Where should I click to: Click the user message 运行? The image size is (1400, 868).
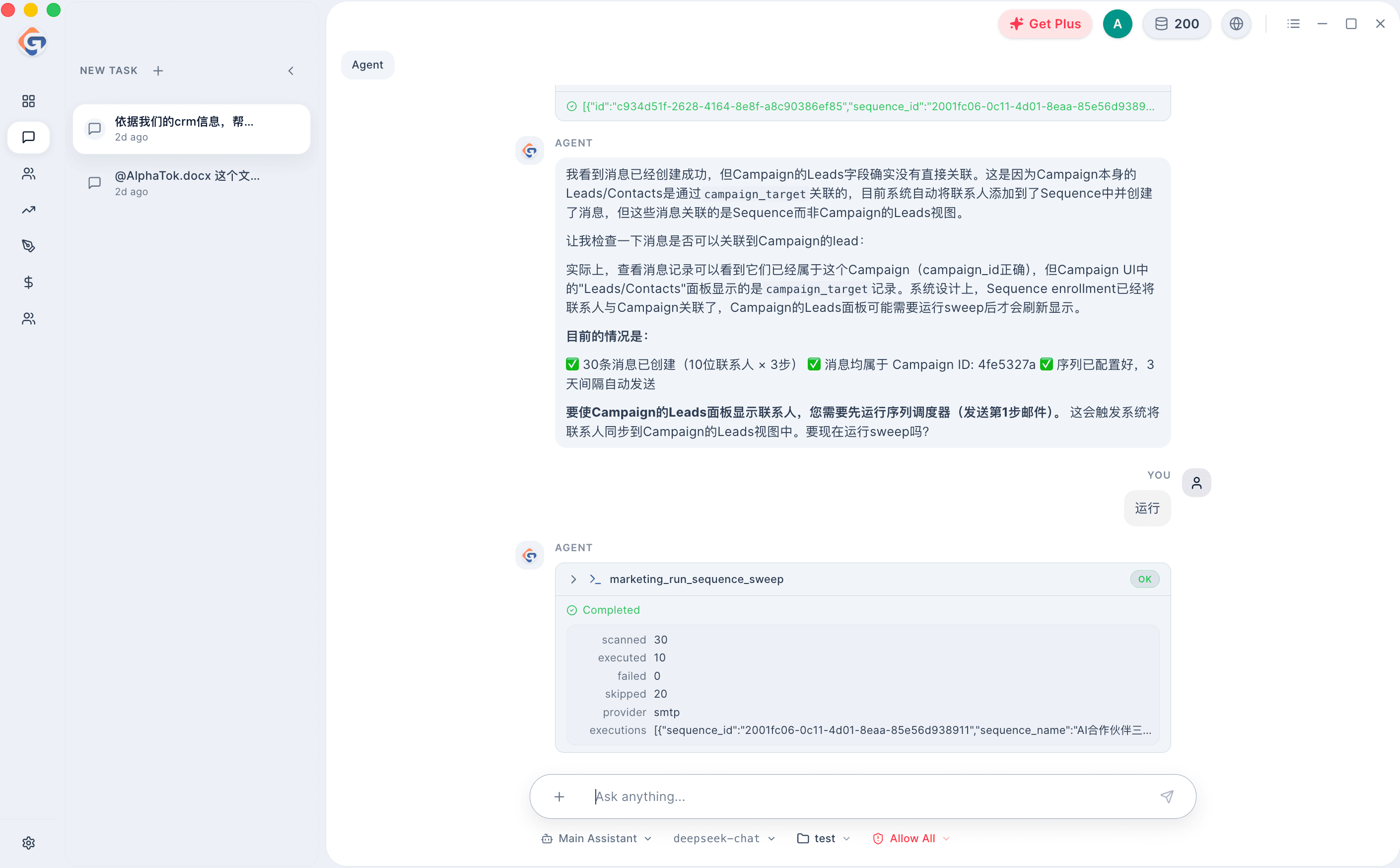click(1147, 508)
